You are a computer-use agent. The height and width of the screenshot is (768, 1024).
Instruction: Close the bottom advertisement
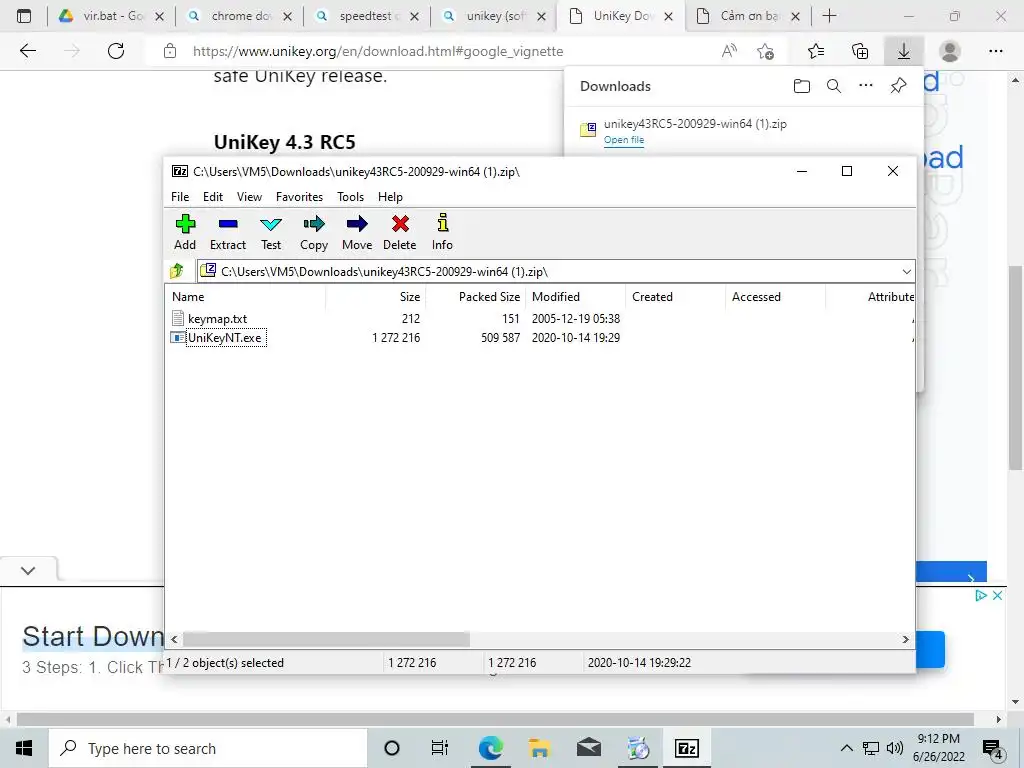coord(997,595)
